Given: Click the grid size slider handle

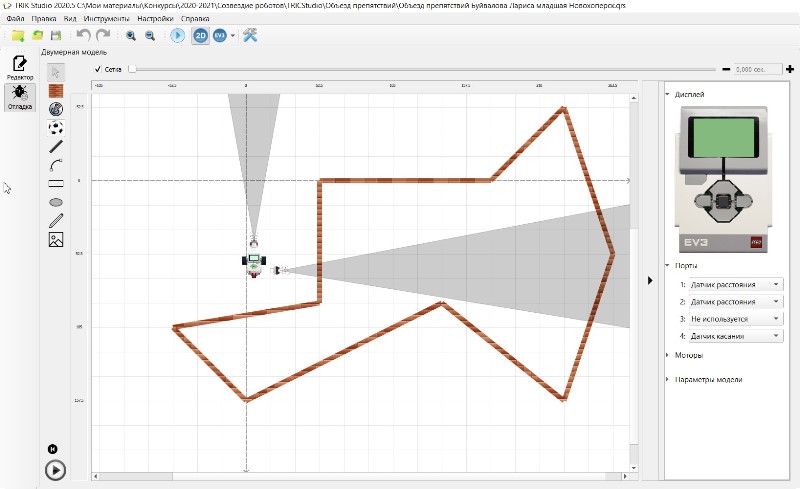Looking at the screenshot, I should click(131, 69).
